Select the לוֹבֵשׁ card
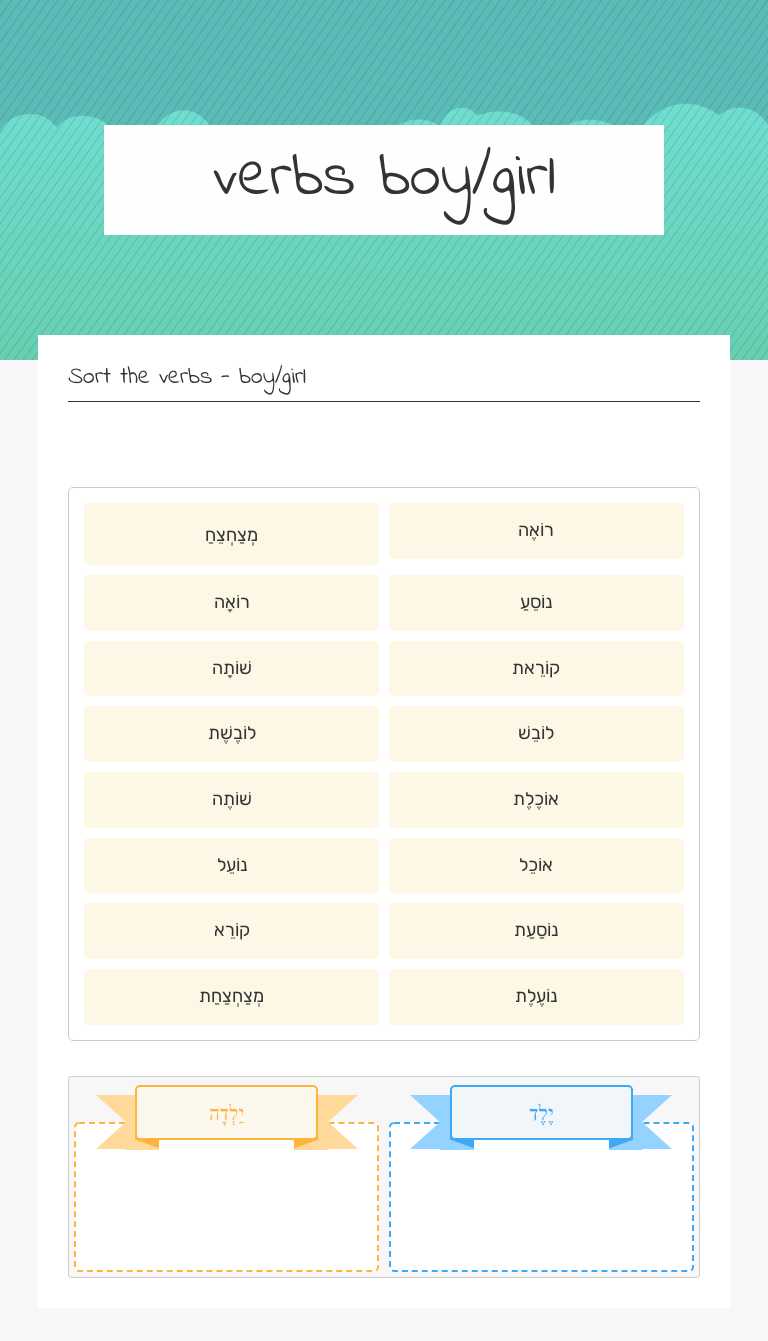 pos(537,733)
